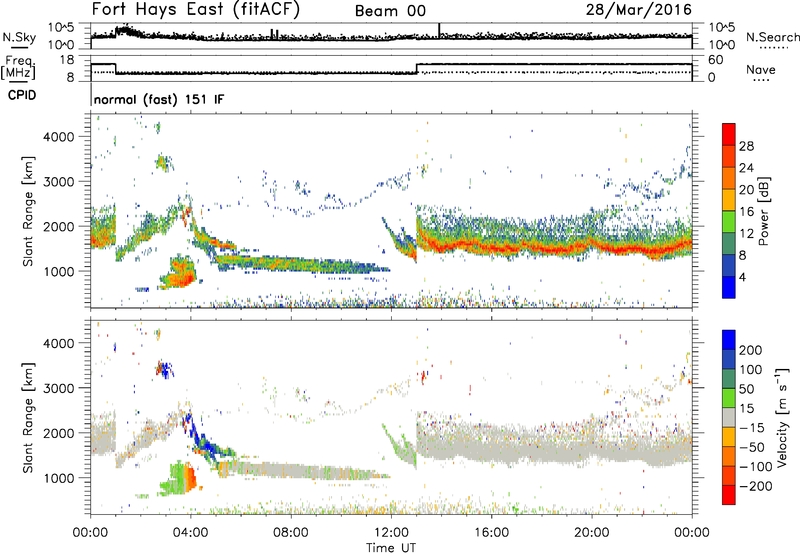The height and width of the screenshot is (554, 800).
Task: Pick the top blue segment of velocity color bar
Action: (729, 340)
